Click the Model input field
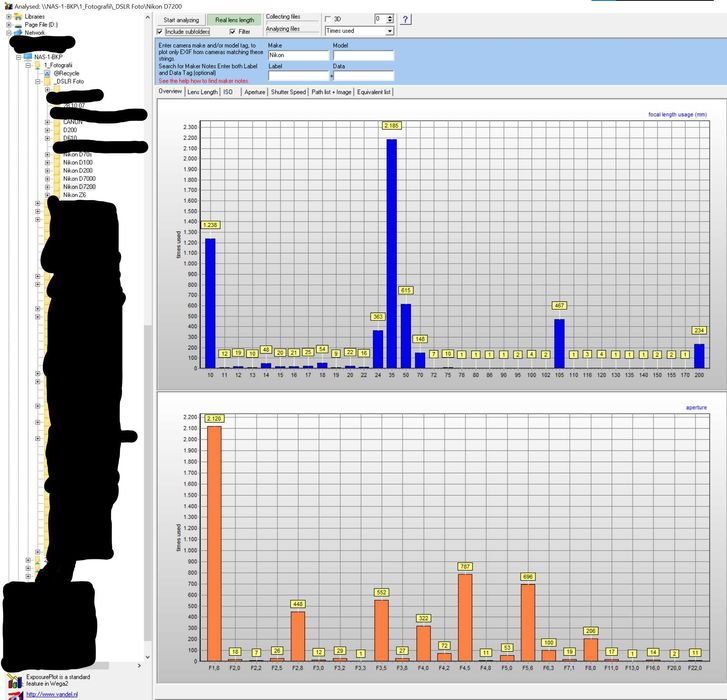The width and height of the screenshot is (727, 700). tap(364, 55)
